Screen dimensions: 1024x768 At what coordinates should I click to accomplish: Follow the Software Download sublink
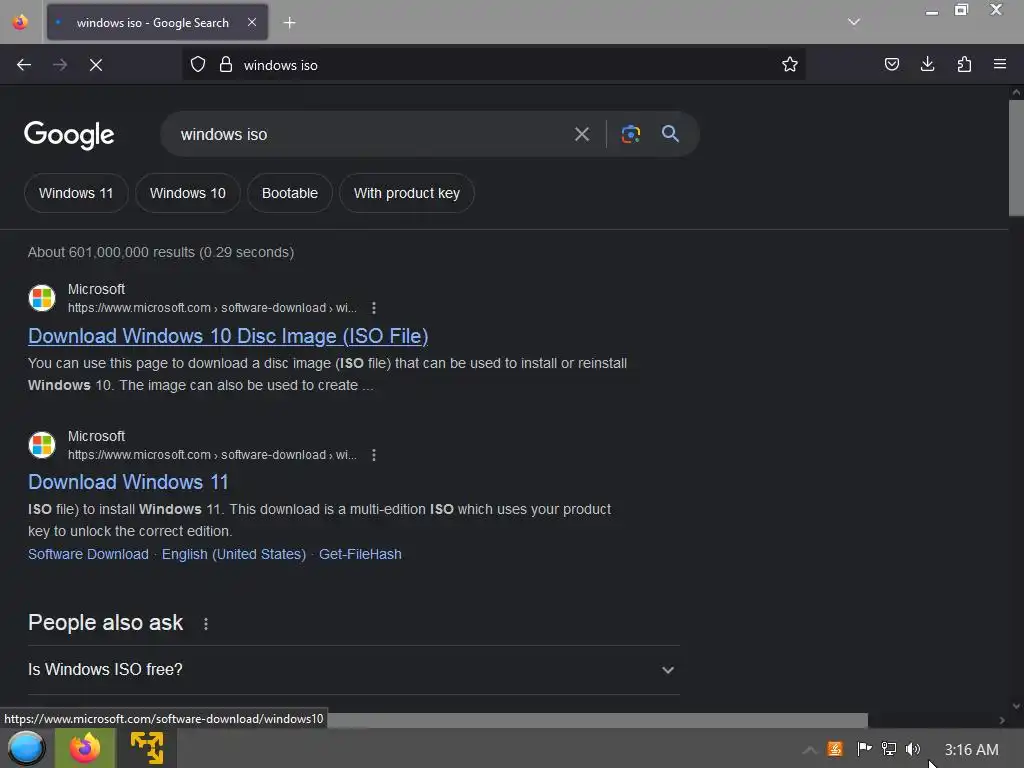tap(88, 554)
